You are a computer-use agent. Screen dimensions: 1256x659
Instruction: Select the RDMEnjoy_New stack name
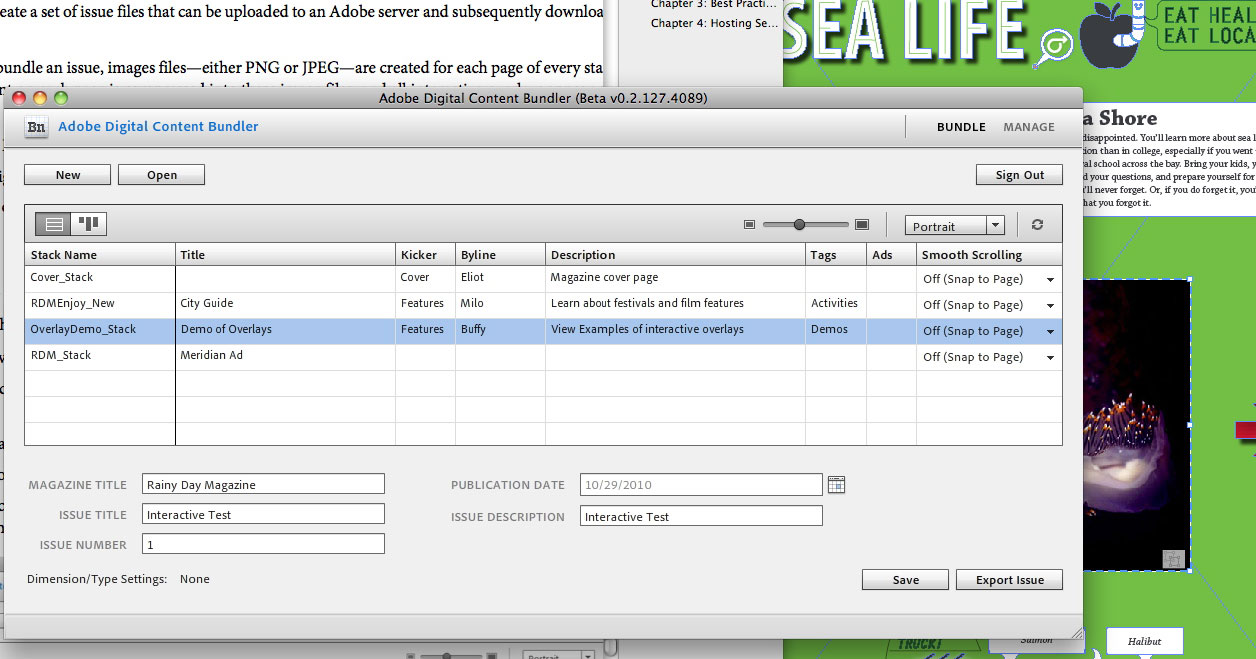click(72, 303)
